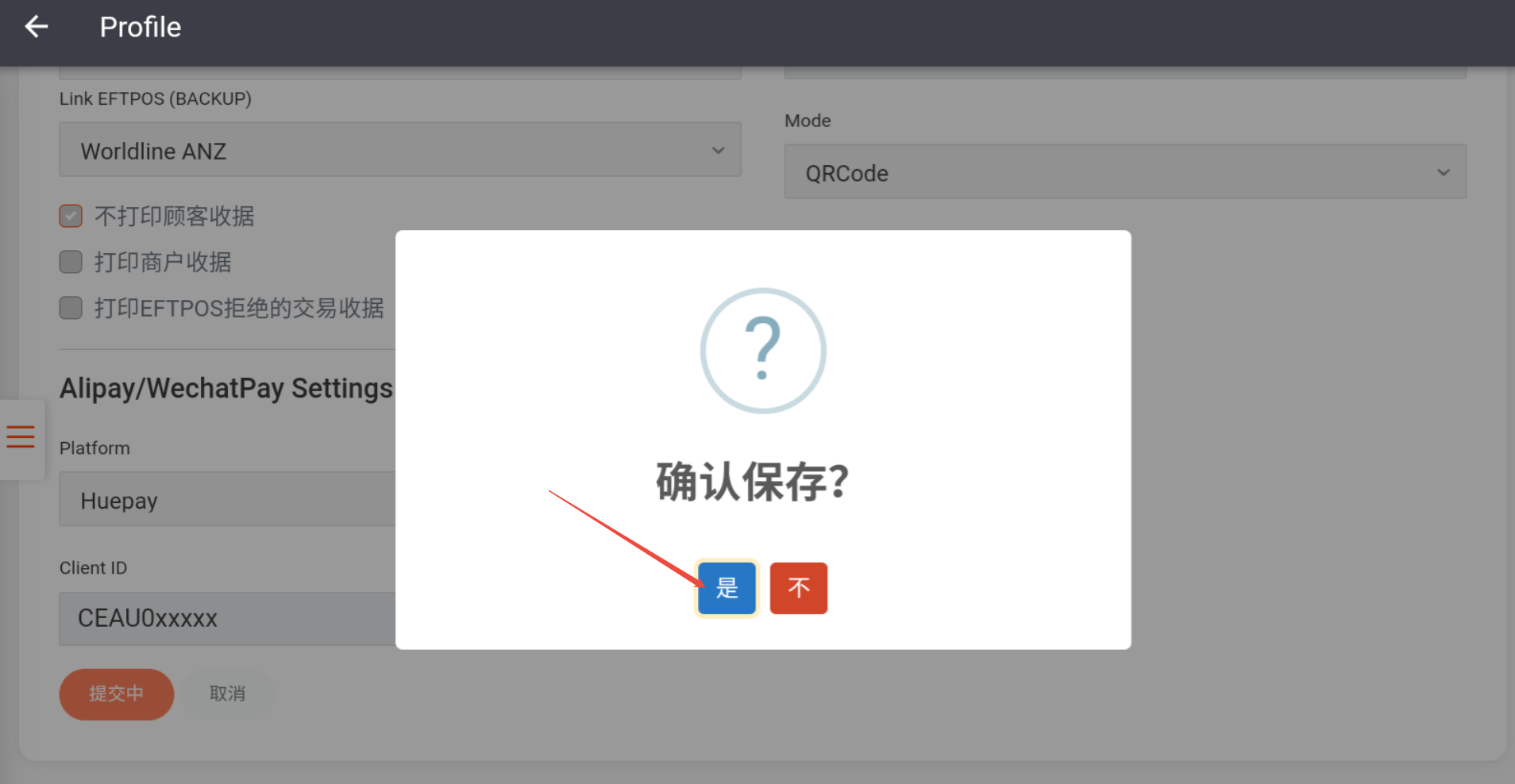Expand the Worldline ANZ dropdown

click(399, 150)
